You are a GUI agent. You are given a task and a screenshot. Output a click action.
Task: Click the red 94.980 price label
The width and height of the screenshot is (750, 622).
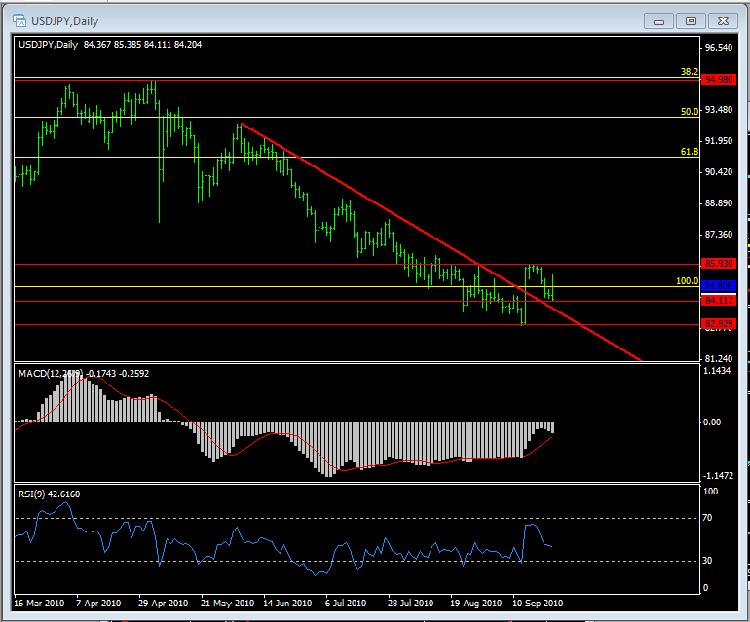(x=718, y=79)
